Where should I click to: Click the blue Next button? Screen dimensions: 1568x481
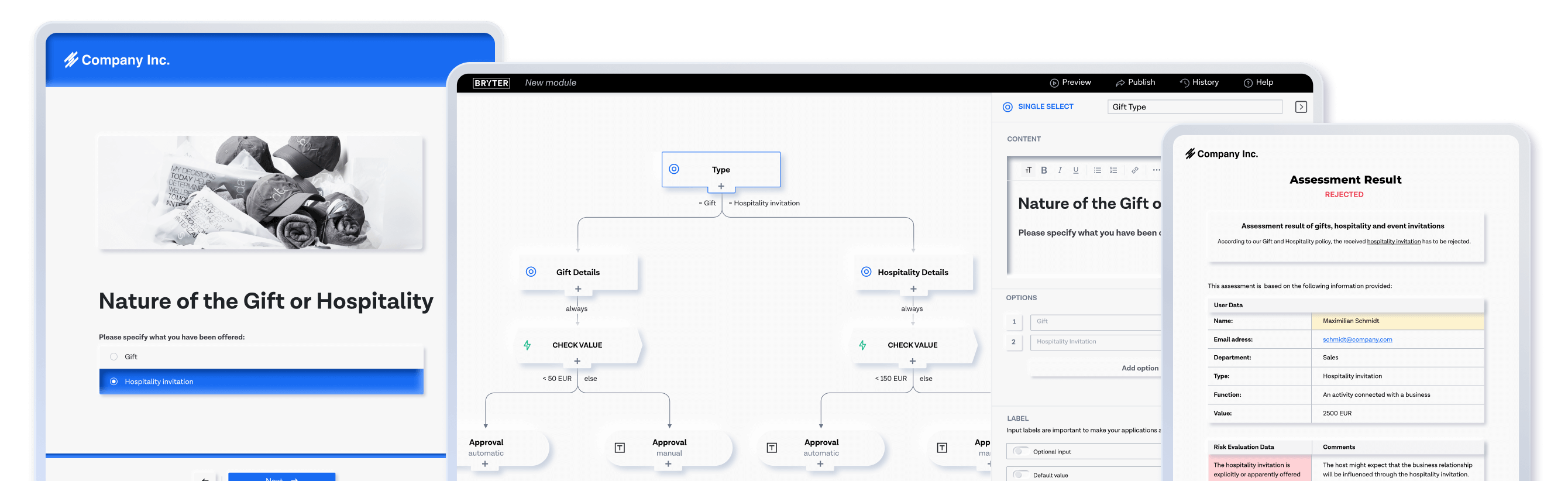pos(282,477)
